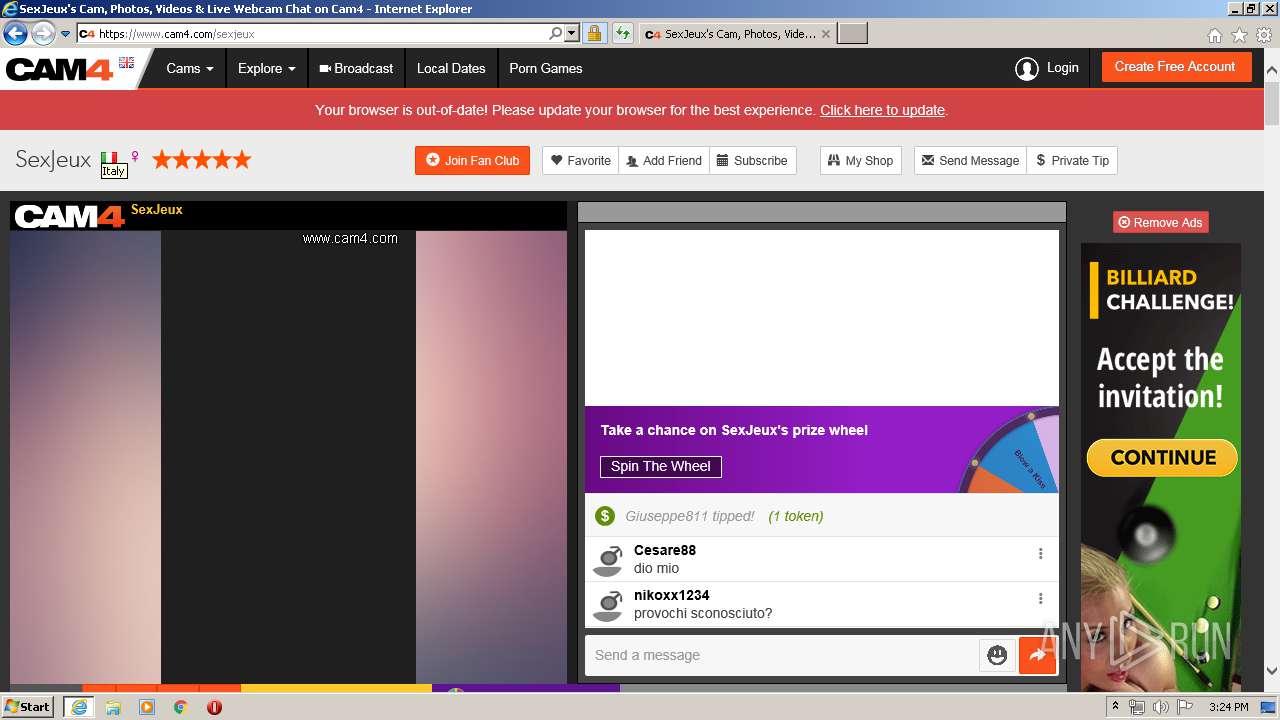The width and height of the screenshot is (1280, 720).
Task: Click the CAM4 logo in header
Action: pos(60,69)
